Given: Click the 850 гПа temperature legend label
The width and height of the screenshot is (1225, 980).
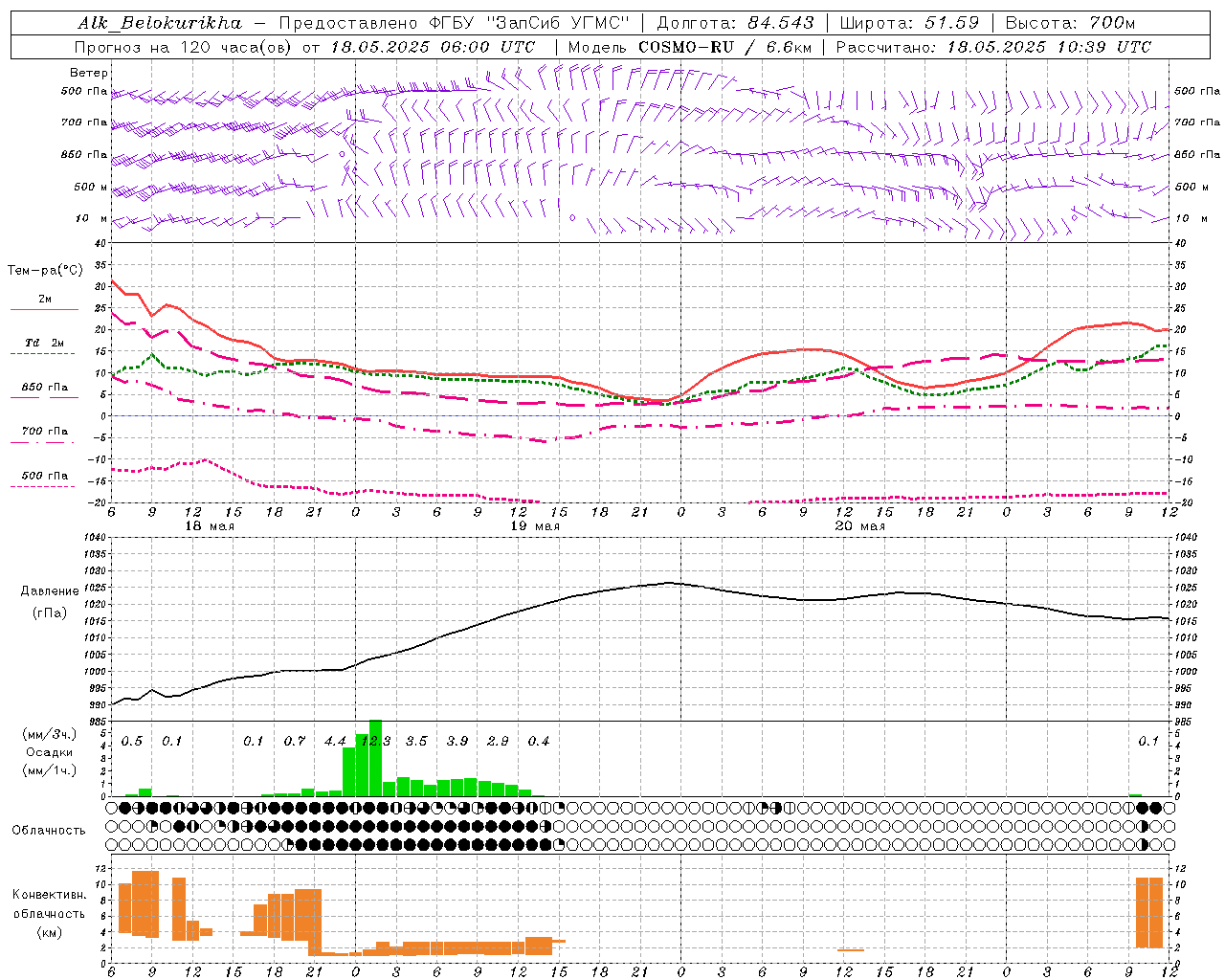Looking at the screenshot, I should [45, 388].
